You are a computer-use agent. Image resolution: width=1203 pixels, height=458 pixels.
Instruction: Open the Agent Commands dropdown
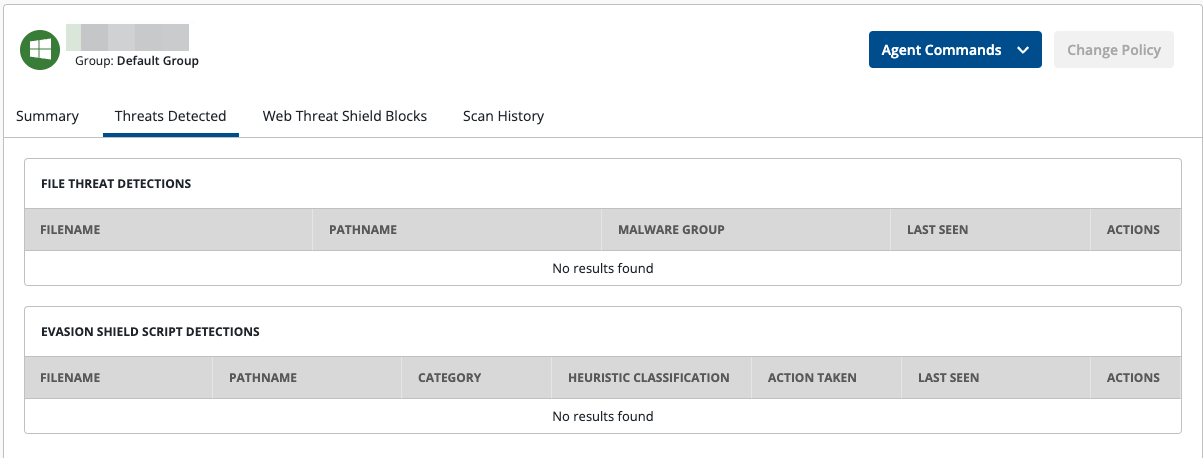point(941,50)
